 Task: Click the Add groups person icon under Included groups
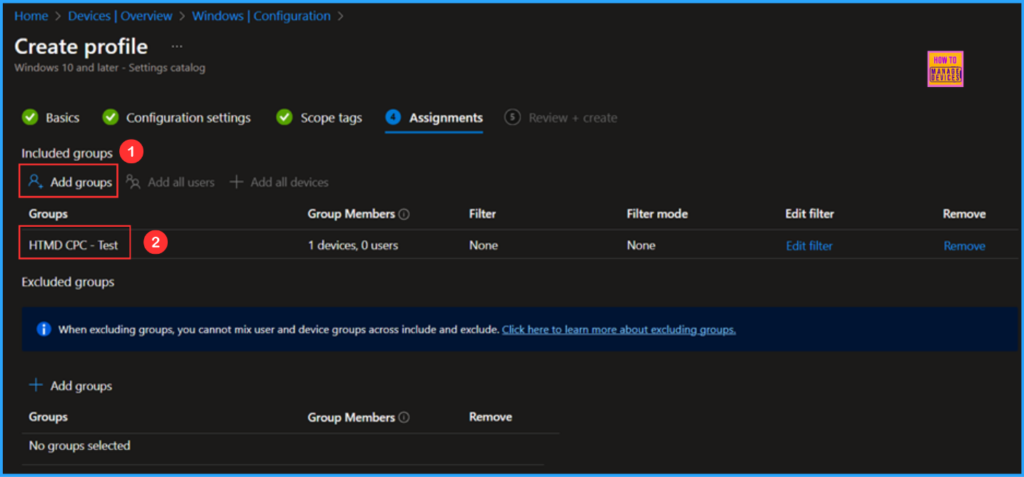(x=35, y=182)
